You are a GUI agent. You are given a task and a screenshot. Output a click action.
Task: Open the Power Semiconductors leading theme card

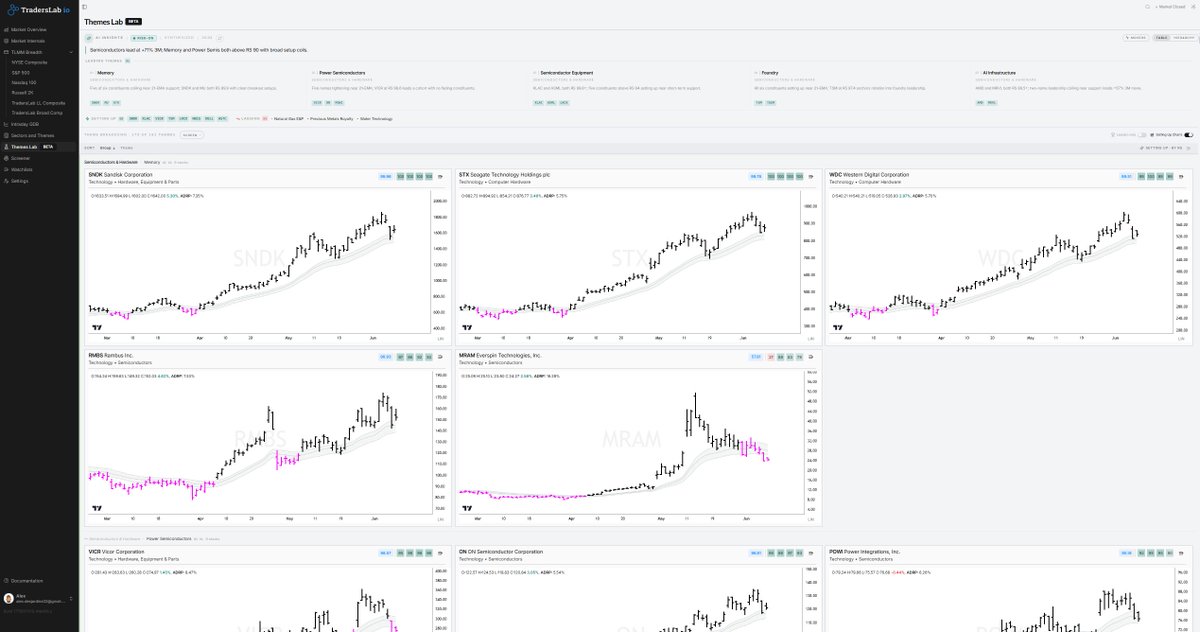(417, 87)
